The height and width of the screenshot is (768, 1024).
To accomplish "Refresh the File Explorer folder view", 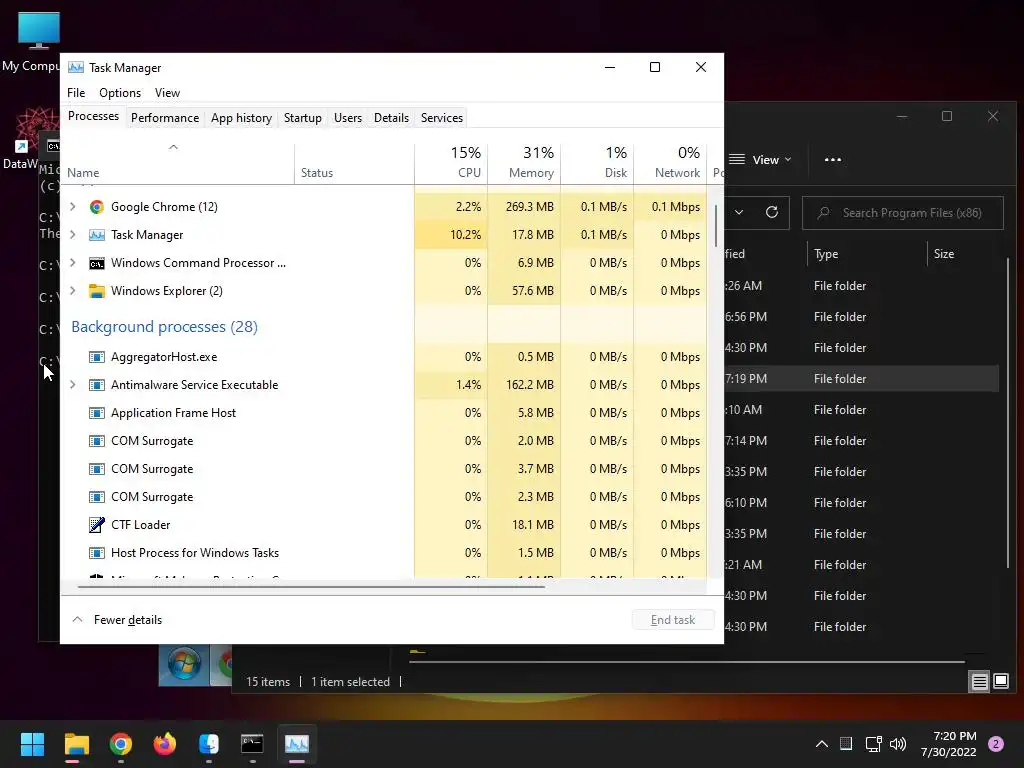I will pos(772,212).
